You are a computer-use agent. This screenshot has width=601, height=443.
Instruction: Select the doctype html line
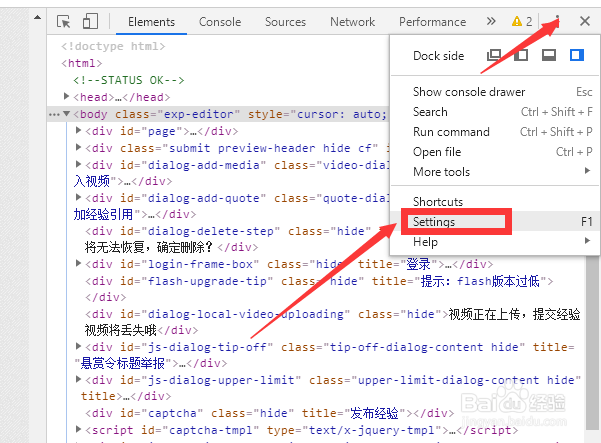[x=113, y=46]
